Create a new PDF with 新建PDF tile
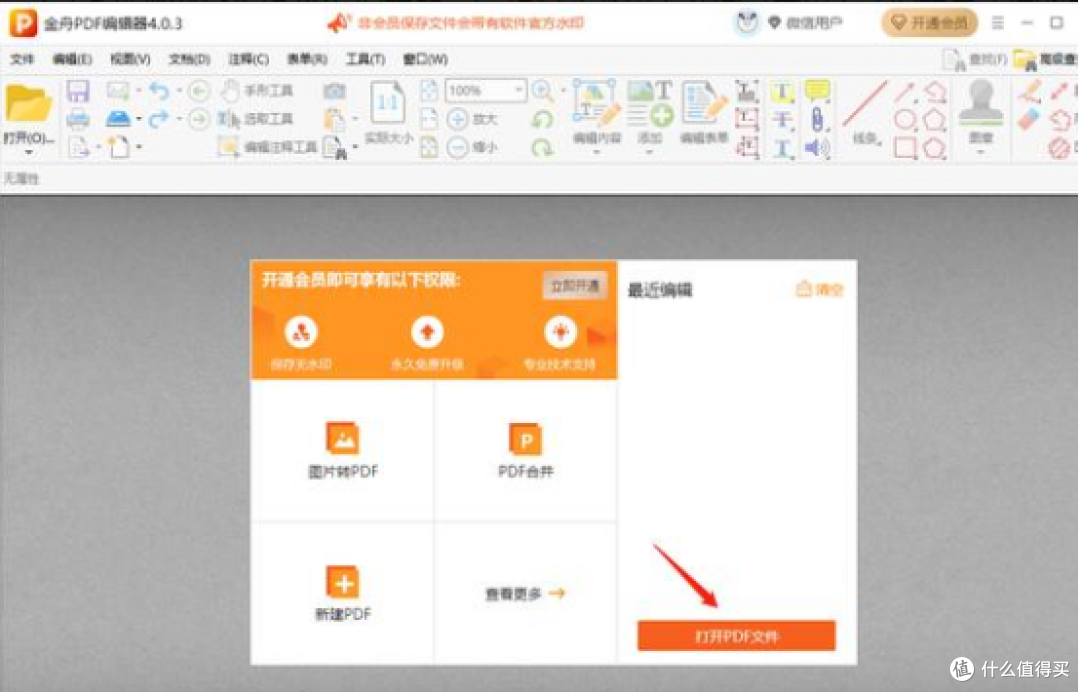This screenshot has height=692, width=1080. pyautogui.click(x=342, y=594)
